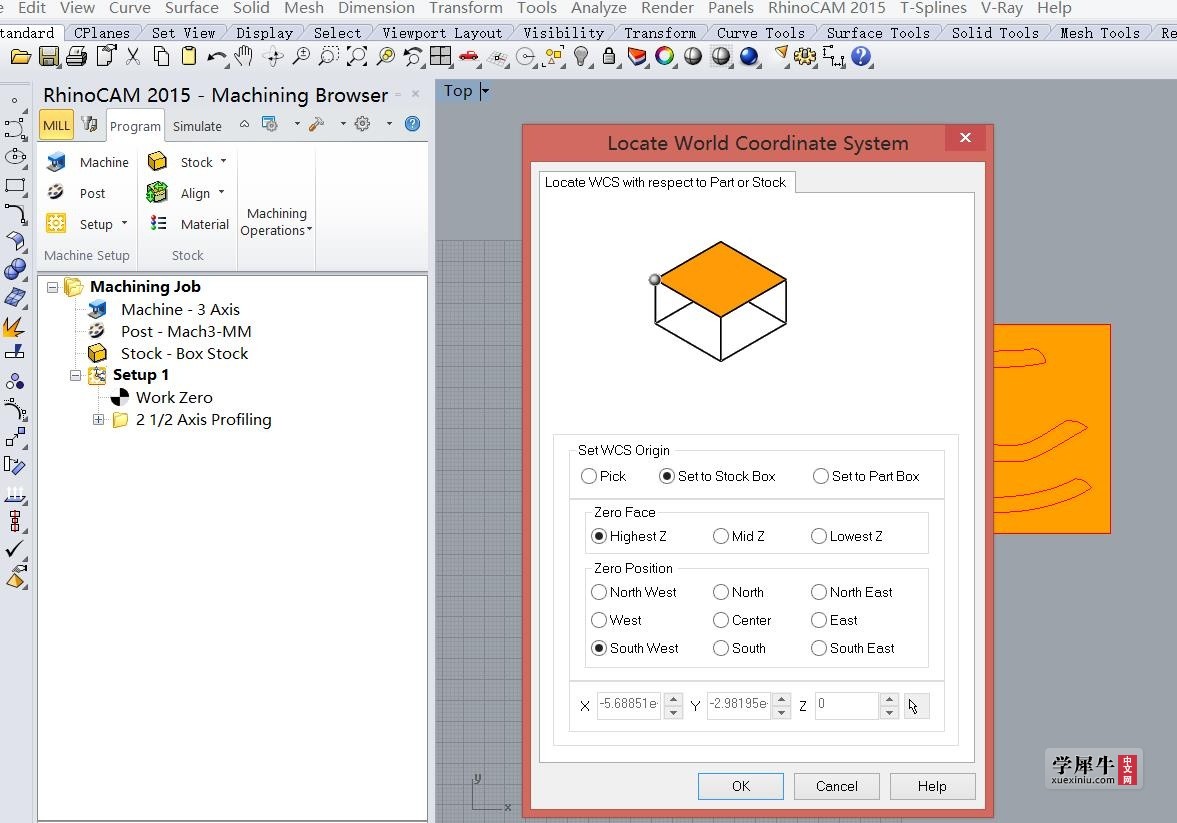Click the Z coordinate input field

tap(847, 705)
